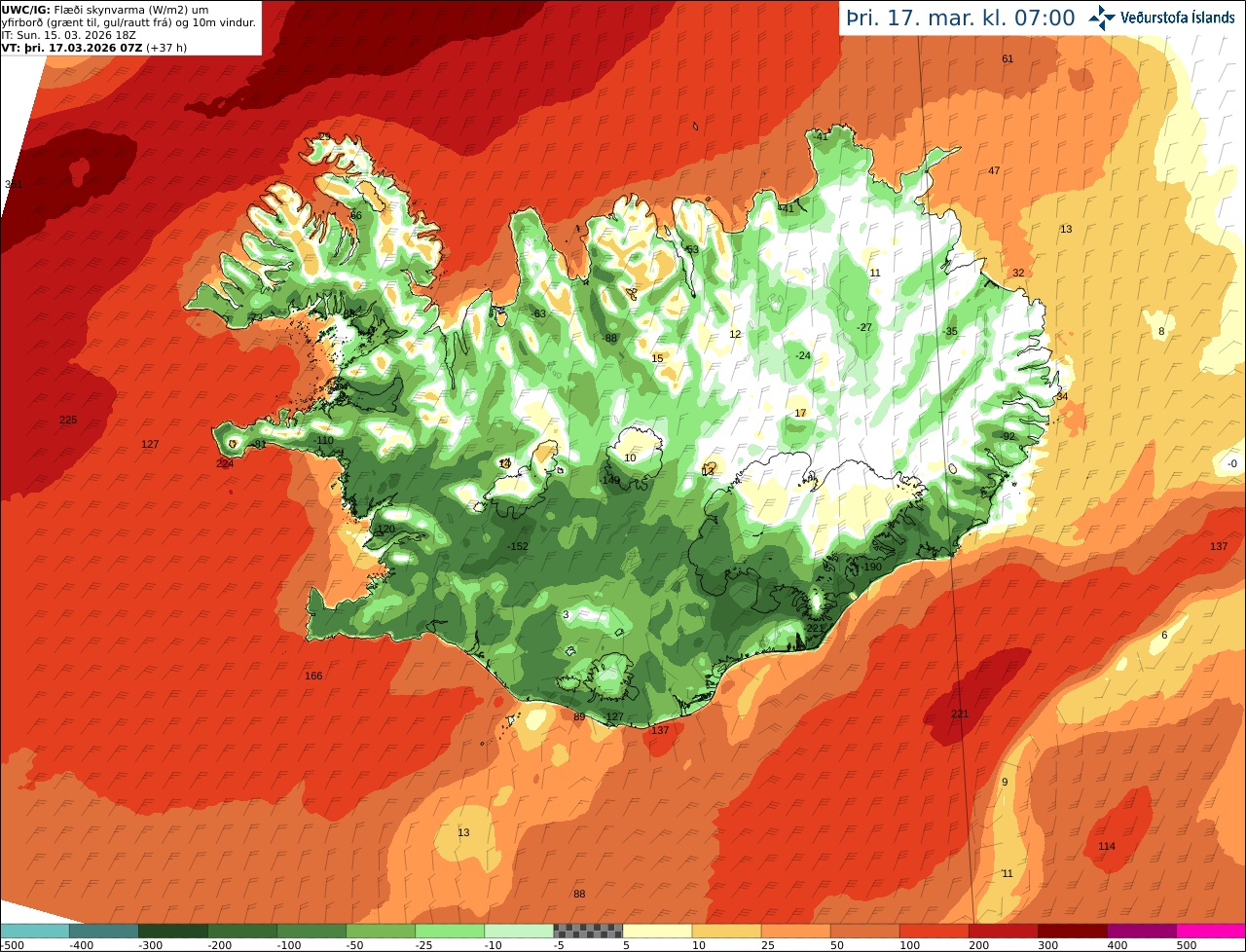This screenshot has height=952, width=1246.
Task: Click the '3' value in south Iceland
Action: (x=566, y=615)
